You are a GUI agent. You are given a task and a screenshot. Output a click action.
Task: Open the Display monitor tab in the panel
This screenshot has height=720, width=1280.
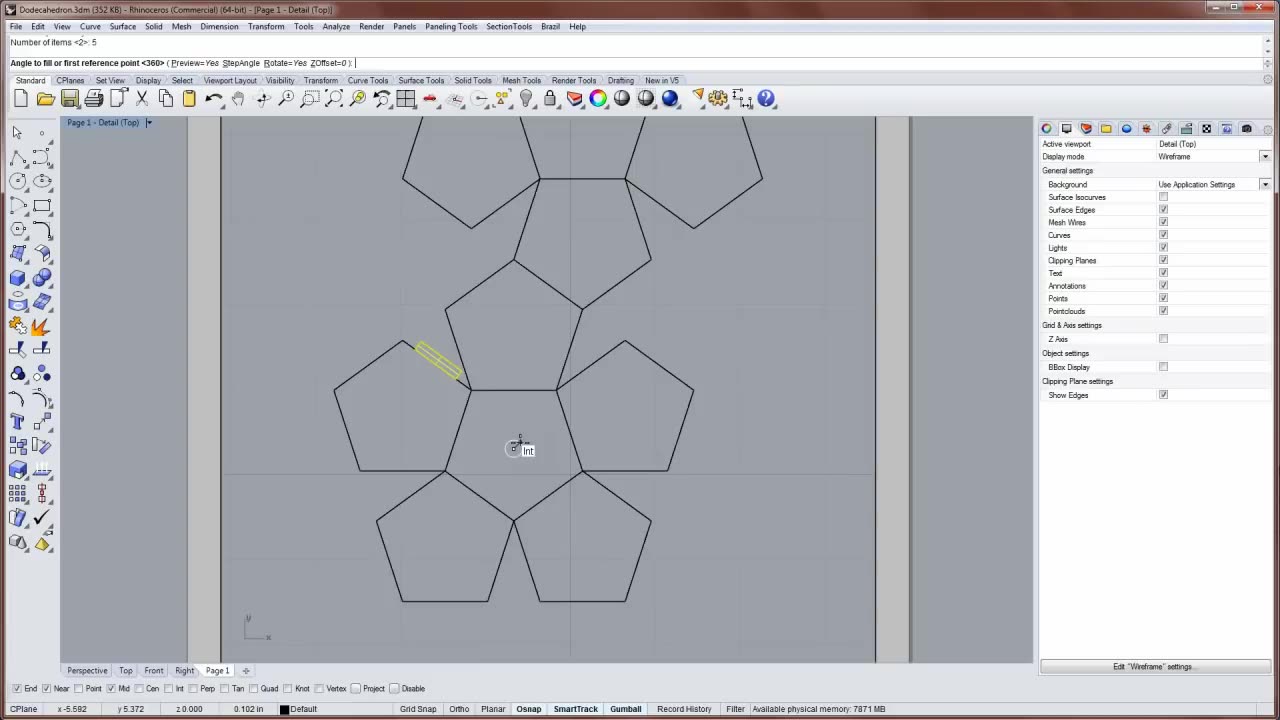(1066, 129)
